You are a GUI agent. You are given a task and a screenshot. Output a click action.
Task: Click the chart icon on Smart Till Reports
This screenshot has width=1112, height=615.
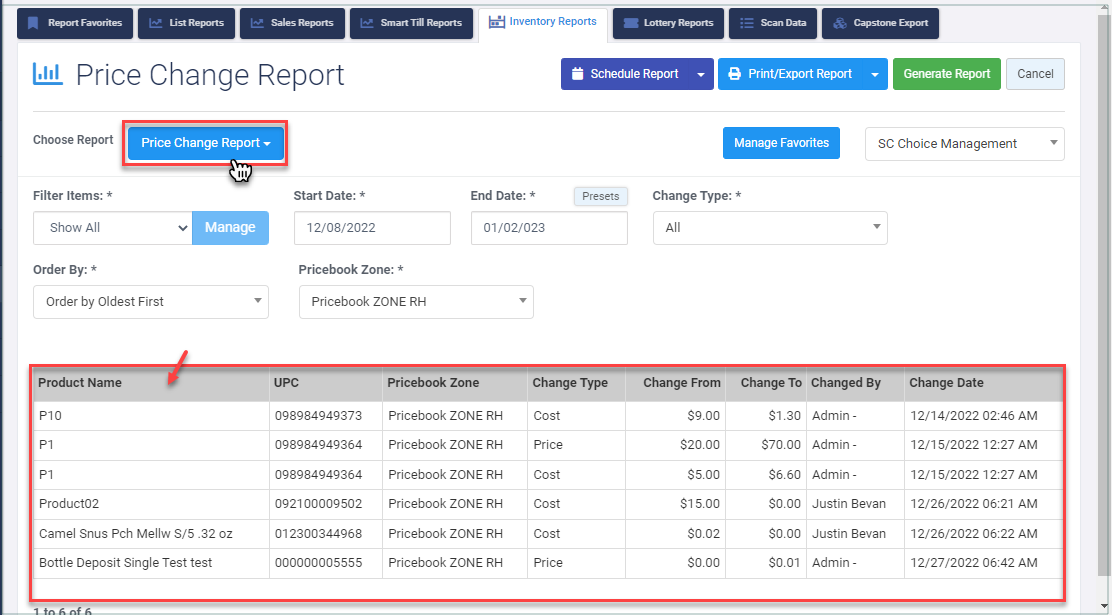(x=367, y=23)
